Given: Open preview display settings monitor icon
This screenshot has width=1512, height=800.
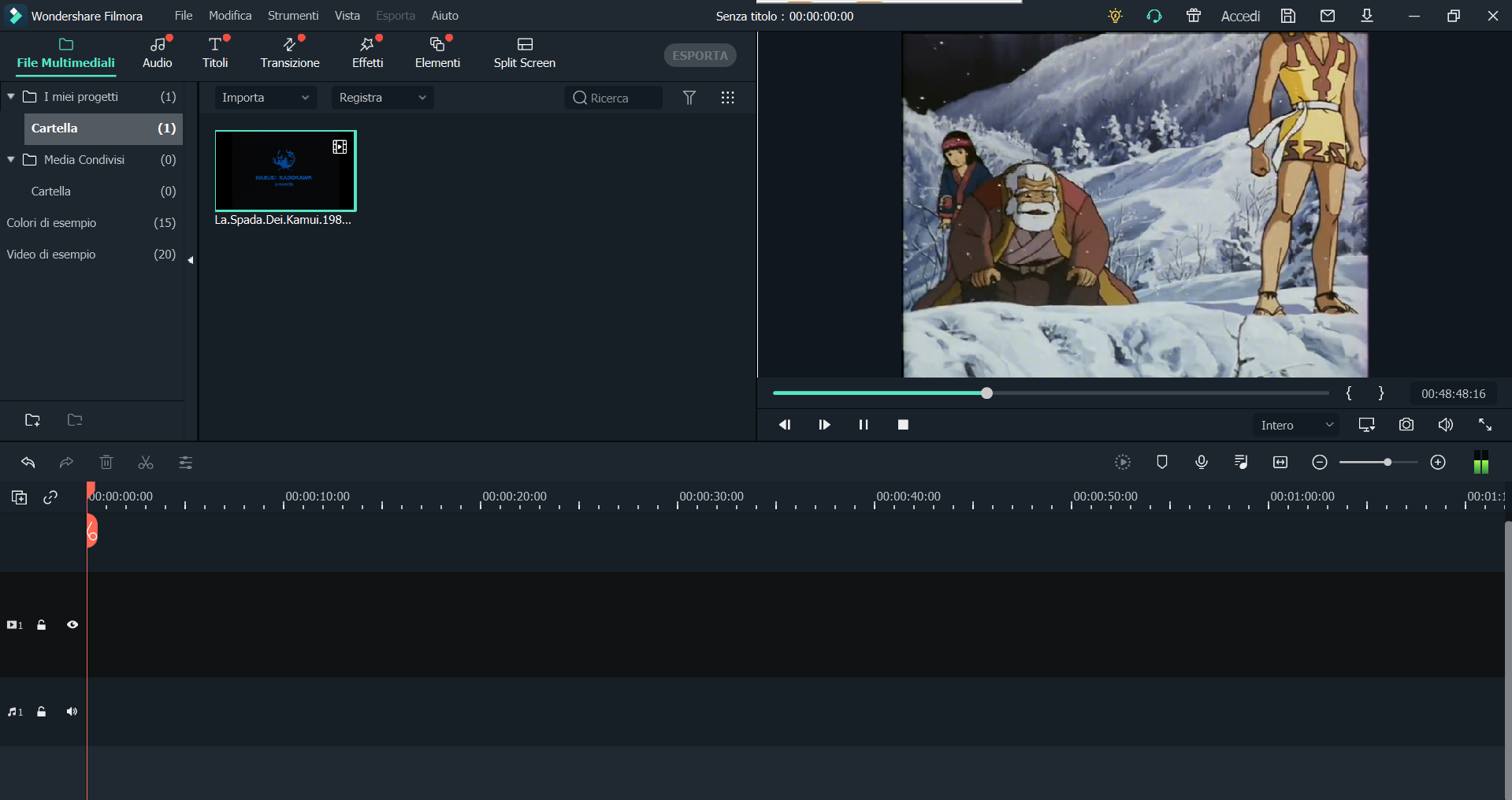Looking at the screenshot, I should point(1367,425).
